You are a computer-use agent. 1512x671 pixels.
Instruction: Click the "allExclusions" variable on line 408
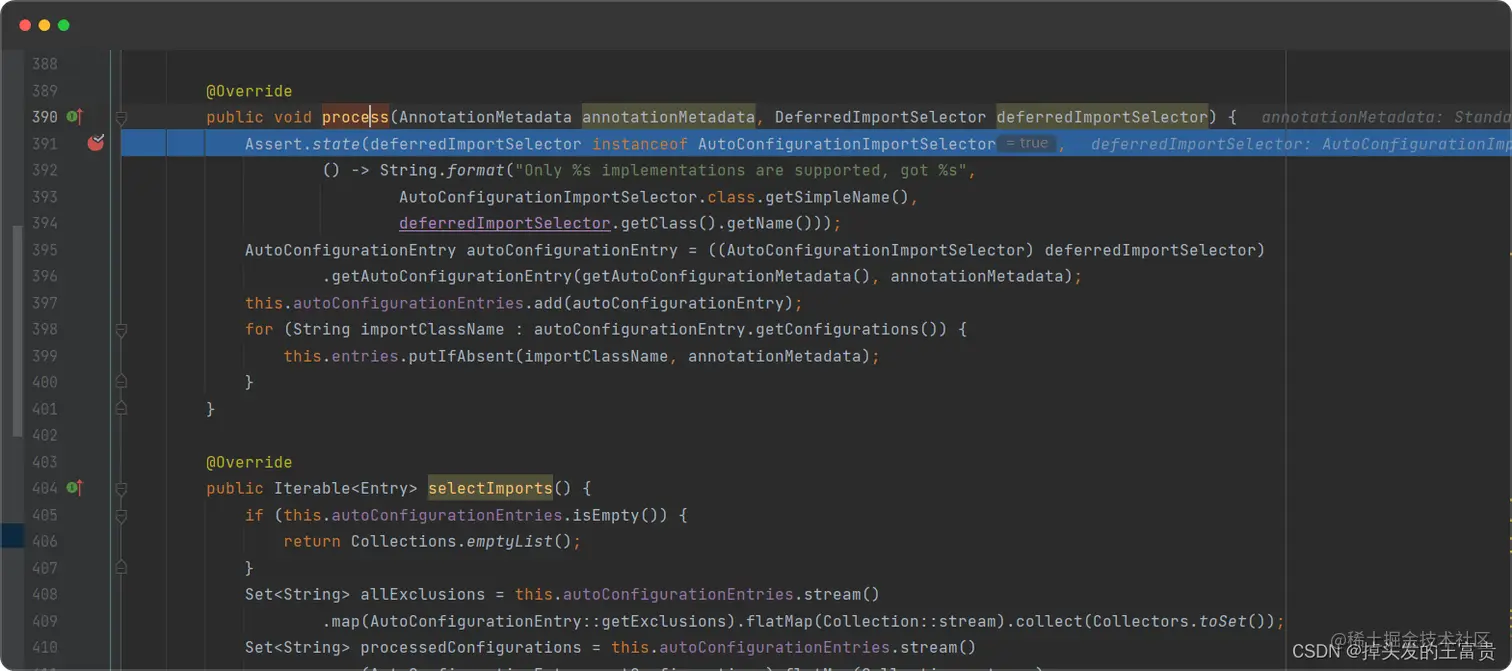pos(423,594)
